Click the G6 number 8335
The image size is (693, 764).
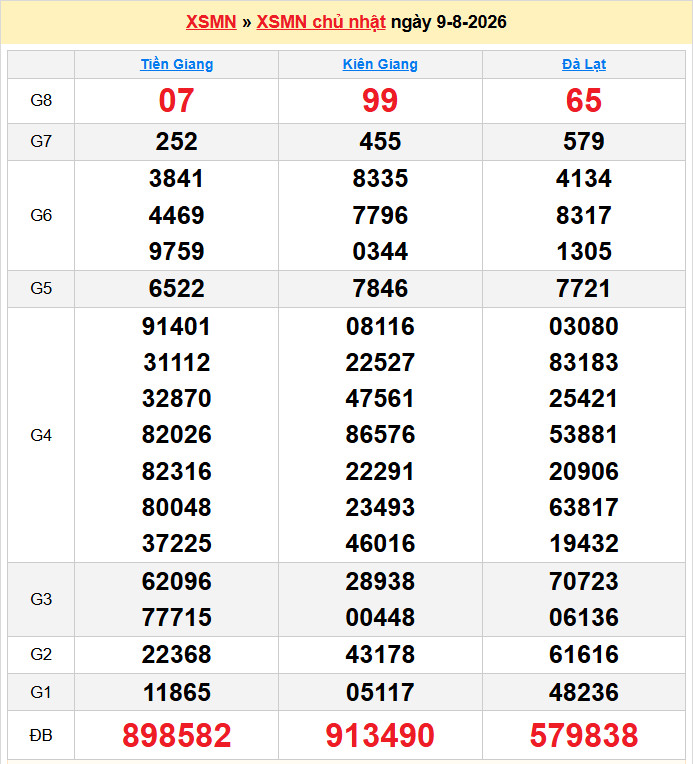point(380,178)
